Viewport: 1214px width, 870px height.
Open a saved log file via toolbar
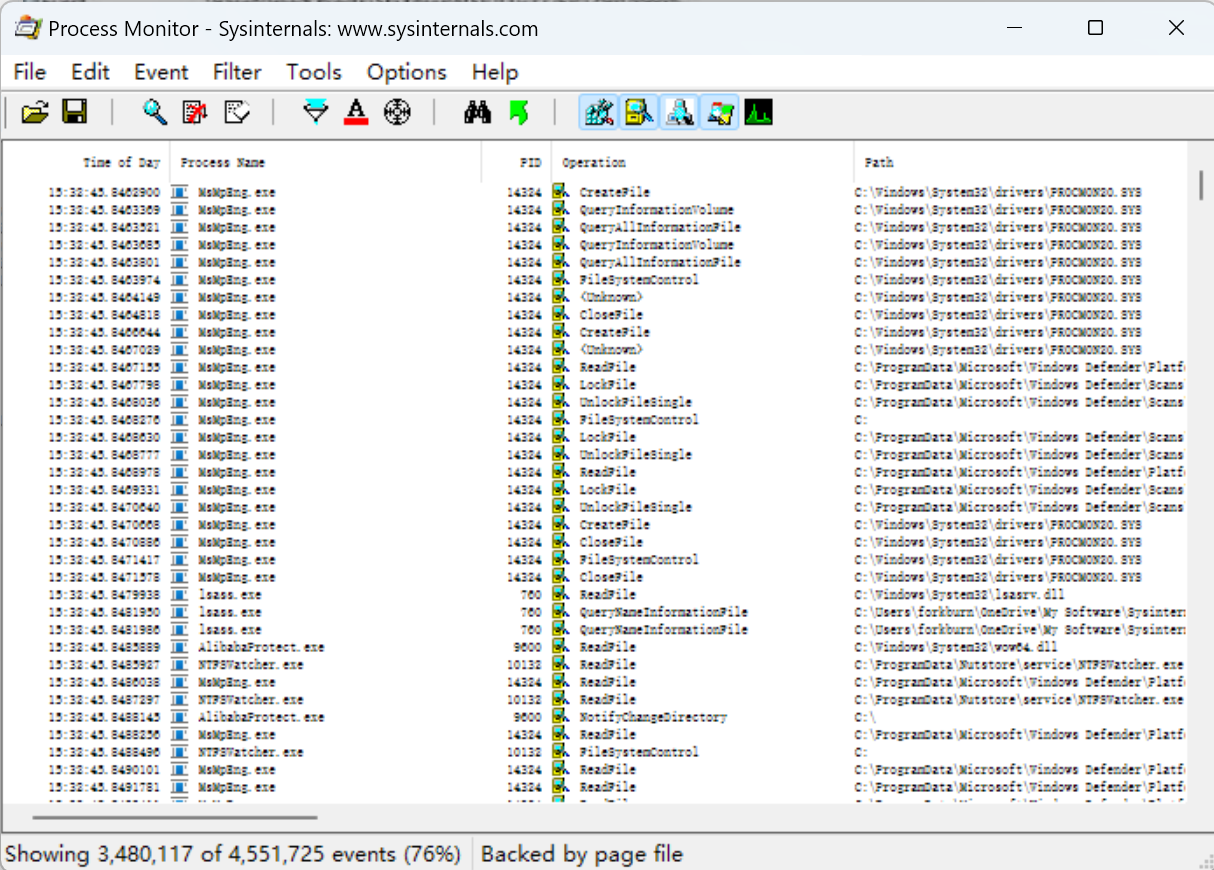(35, 112)
